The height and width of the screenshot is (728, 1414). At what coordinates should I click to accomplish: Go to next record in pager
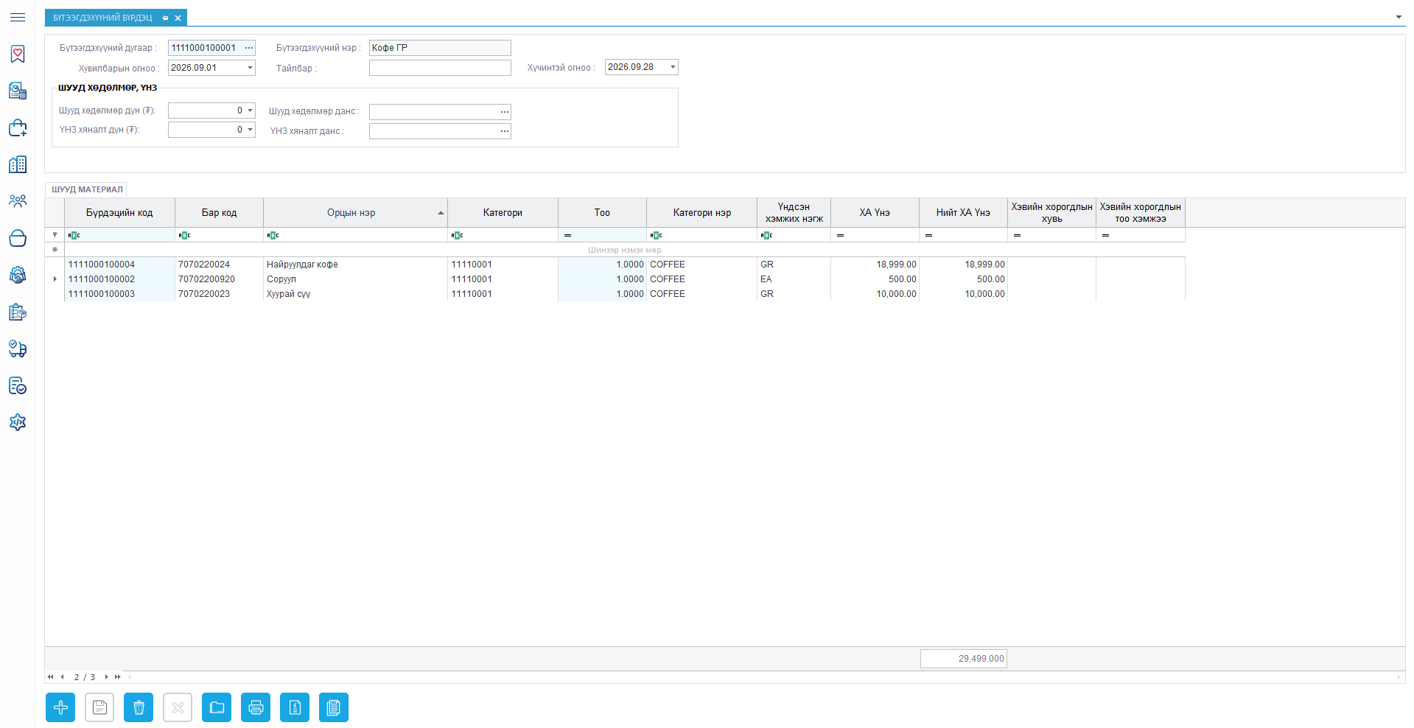pyautogui.click(x=106, y=677)
